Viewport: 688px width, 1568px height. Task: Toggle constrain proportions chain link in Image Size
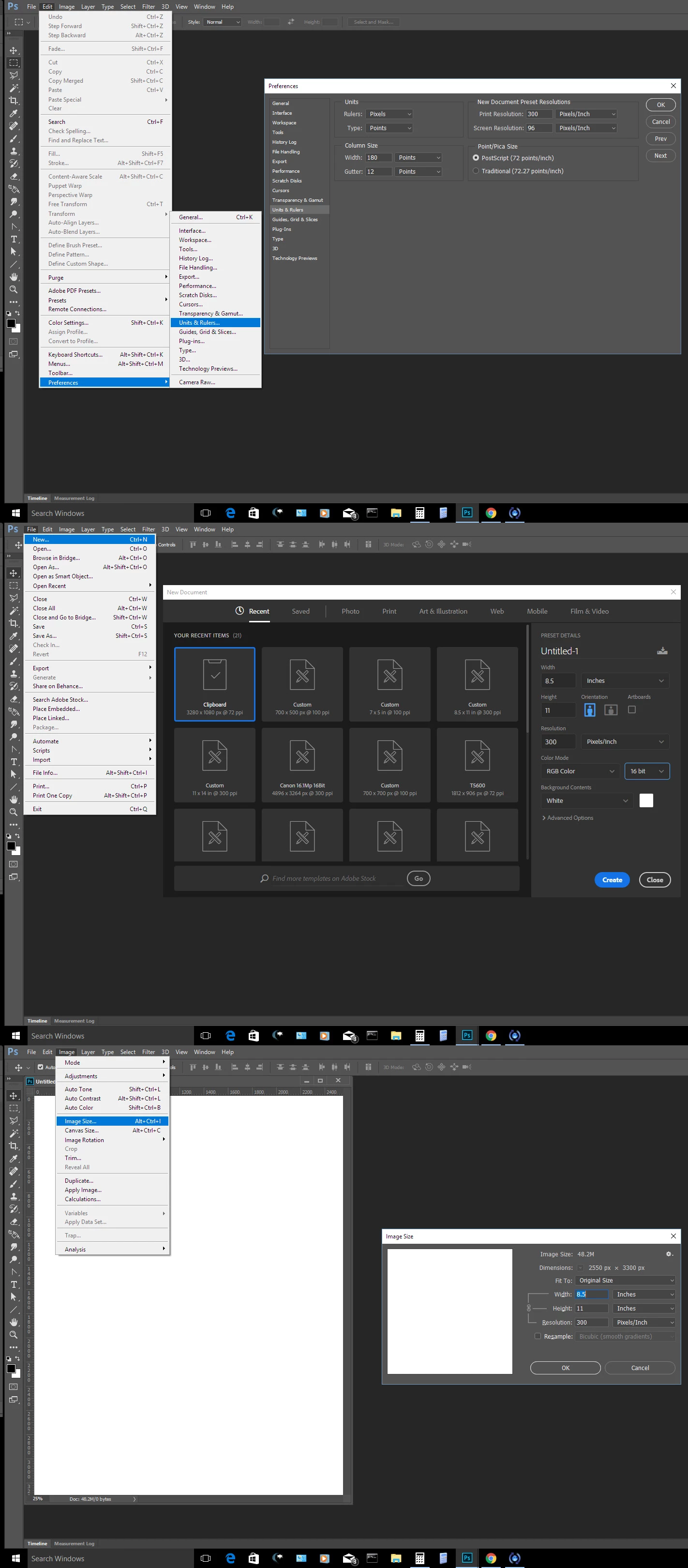[x=529, y=1308]
